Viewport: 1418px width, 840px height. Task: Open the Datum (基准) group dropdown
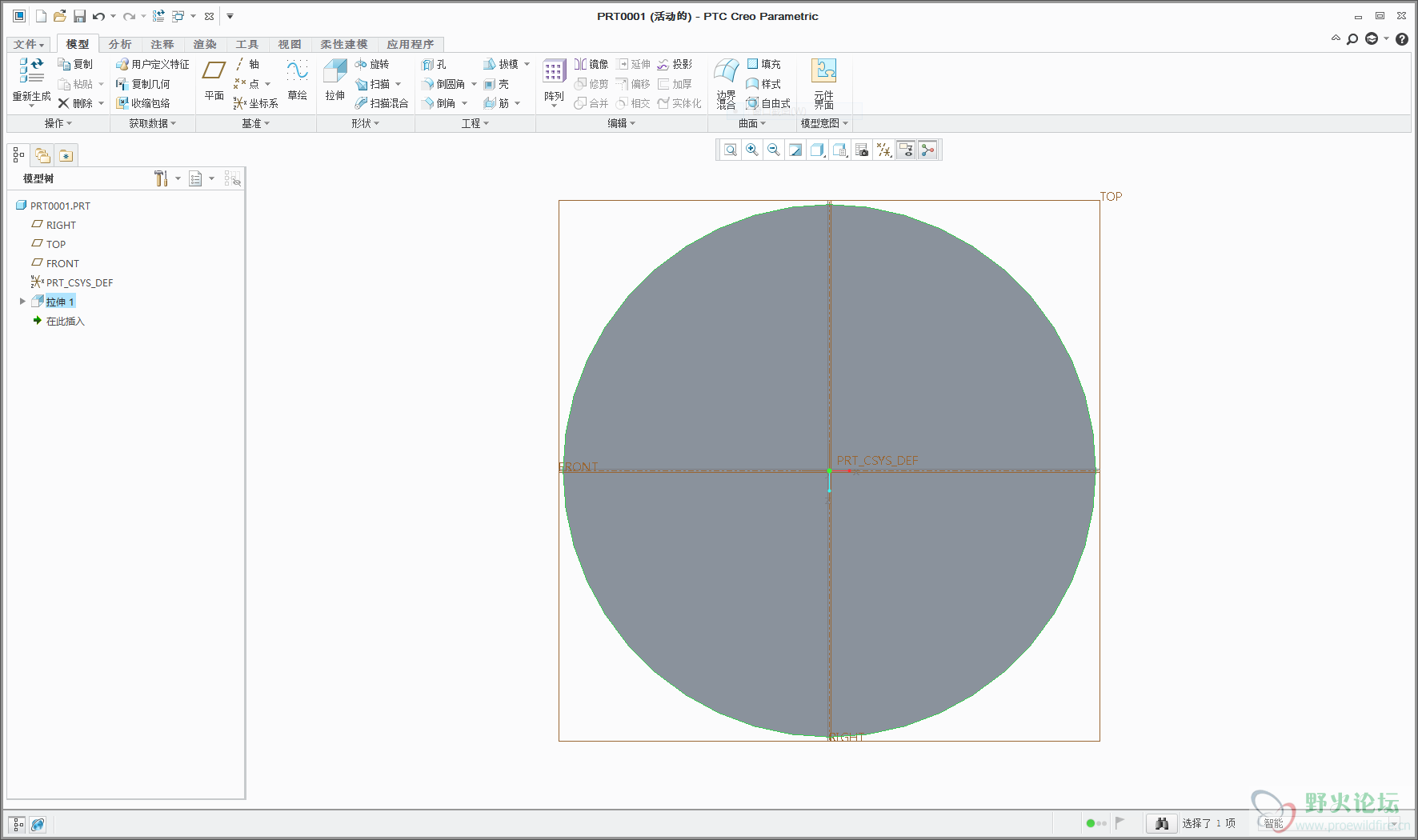click(256, 123)
